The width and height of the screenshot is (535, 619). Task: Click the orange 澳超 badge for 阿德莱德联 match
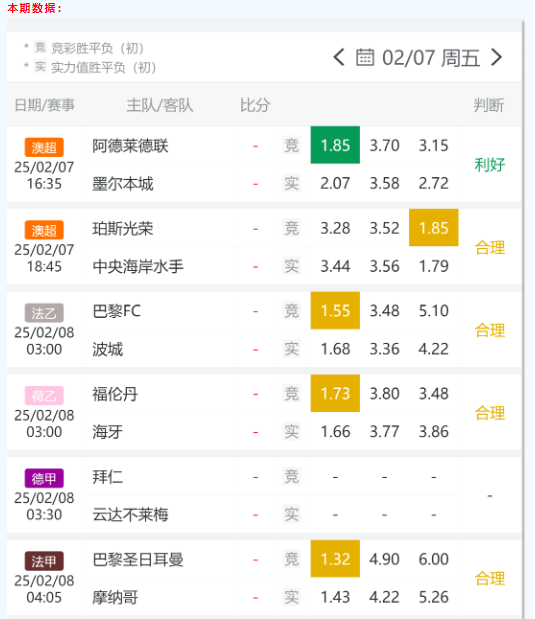44,147
